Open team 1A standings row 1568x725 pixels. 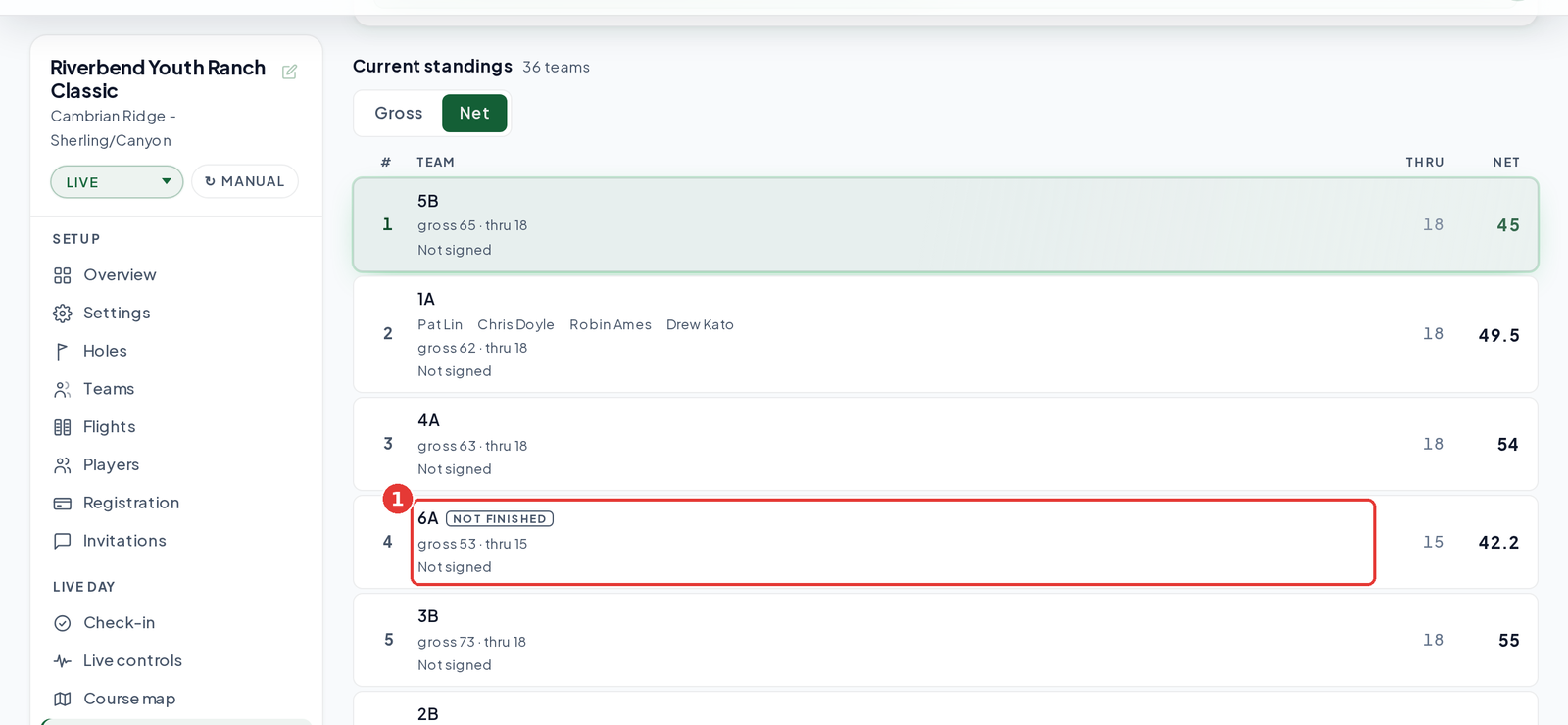(946, 334)
